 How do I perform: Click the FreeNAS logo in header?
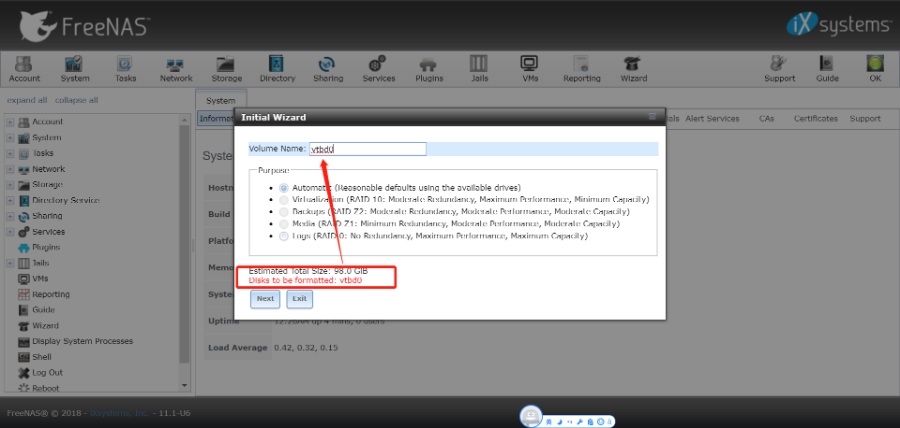tap(84, 26)
